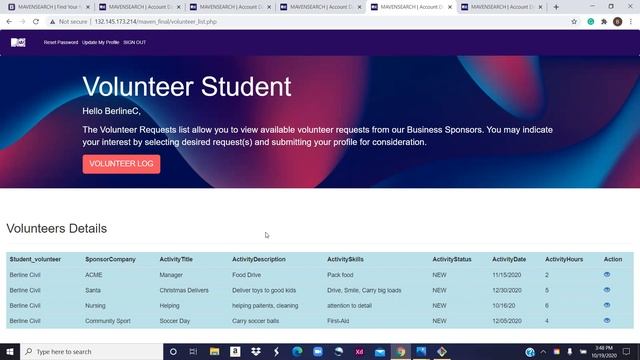
Task: View the ACME Food Drive row eye icon
Action: [x=607, y=275]
